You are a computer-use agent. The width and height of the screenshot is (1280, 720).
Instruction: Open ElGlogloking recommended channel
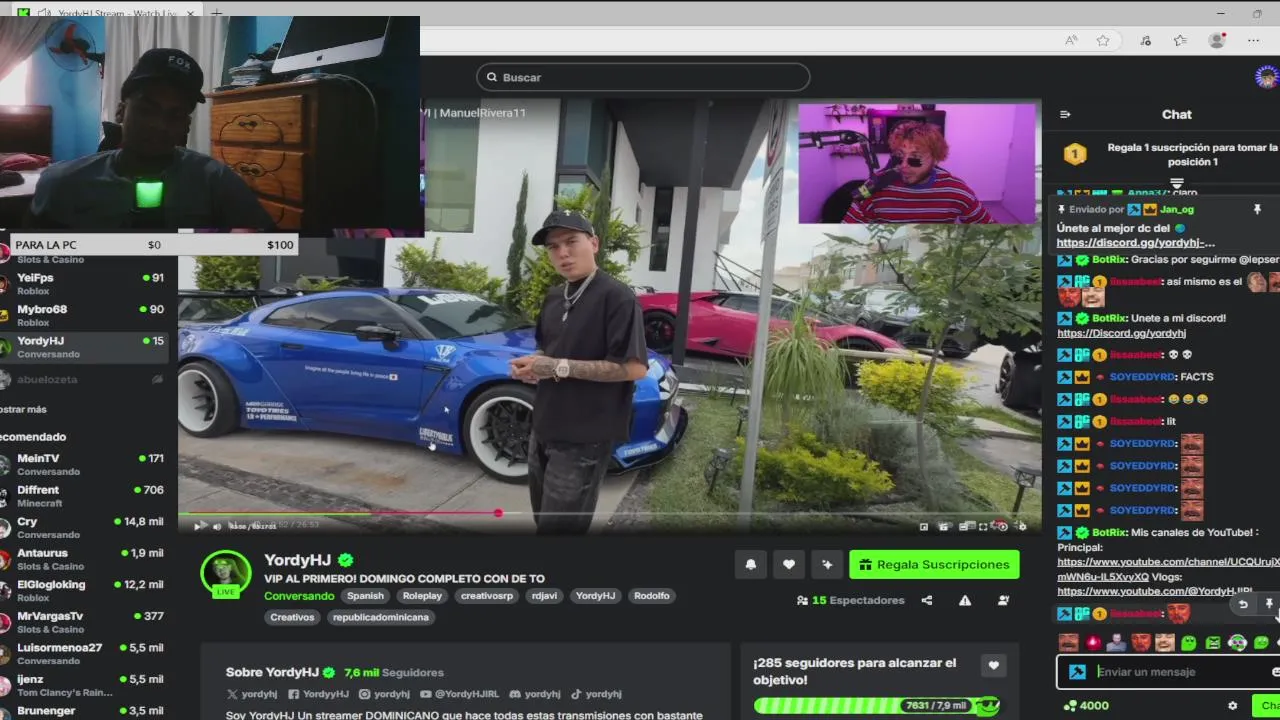click(x=82, y=591)
